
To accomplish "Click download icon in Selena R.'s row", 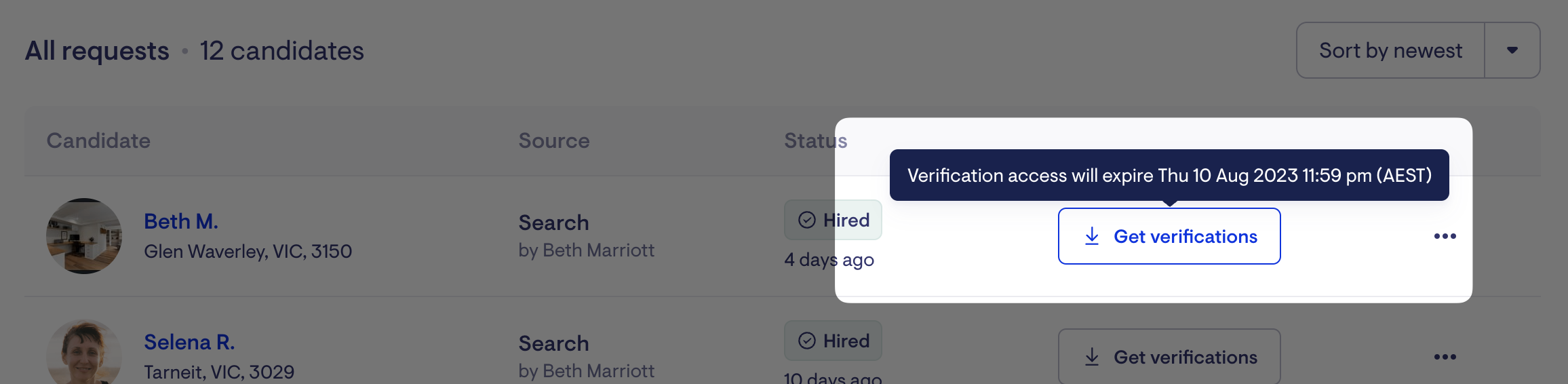I will coord(1092,357).
